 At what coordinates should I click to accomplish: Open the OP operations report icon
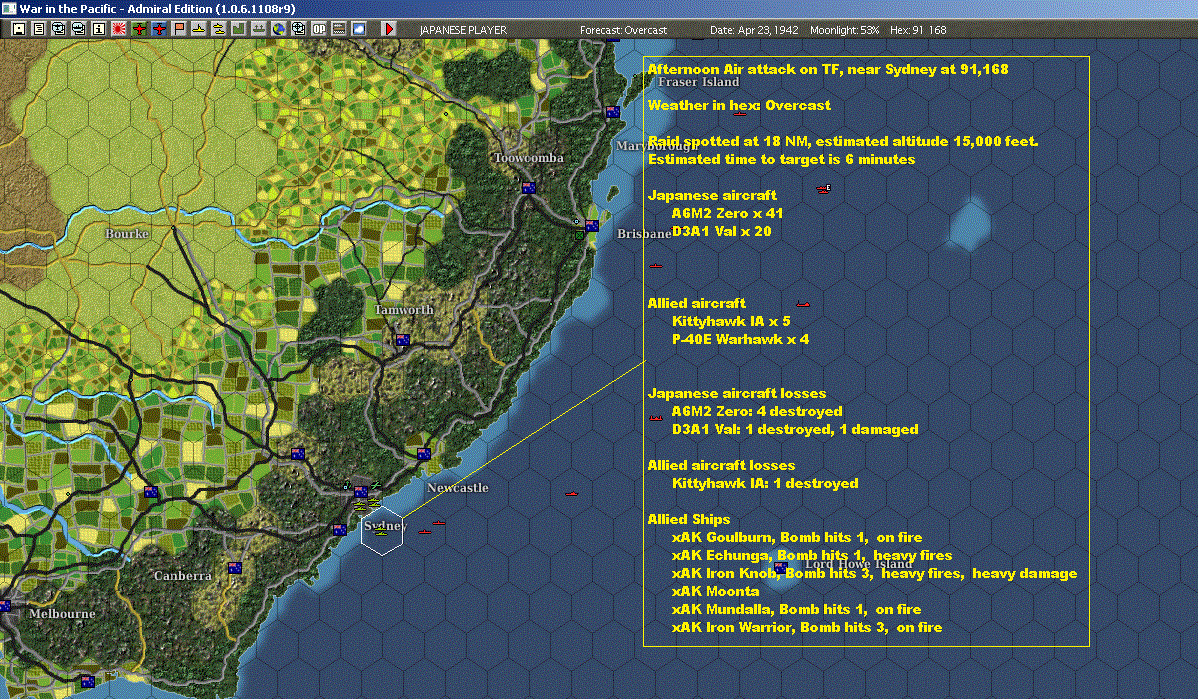(319, 29)
